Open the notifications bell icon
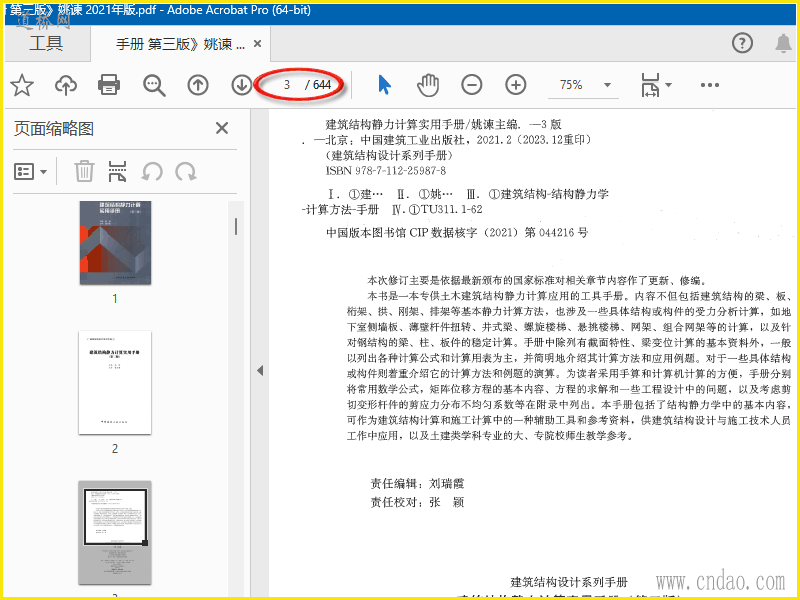The width and height of the screenshot is (800, 600). coord(783,43)
